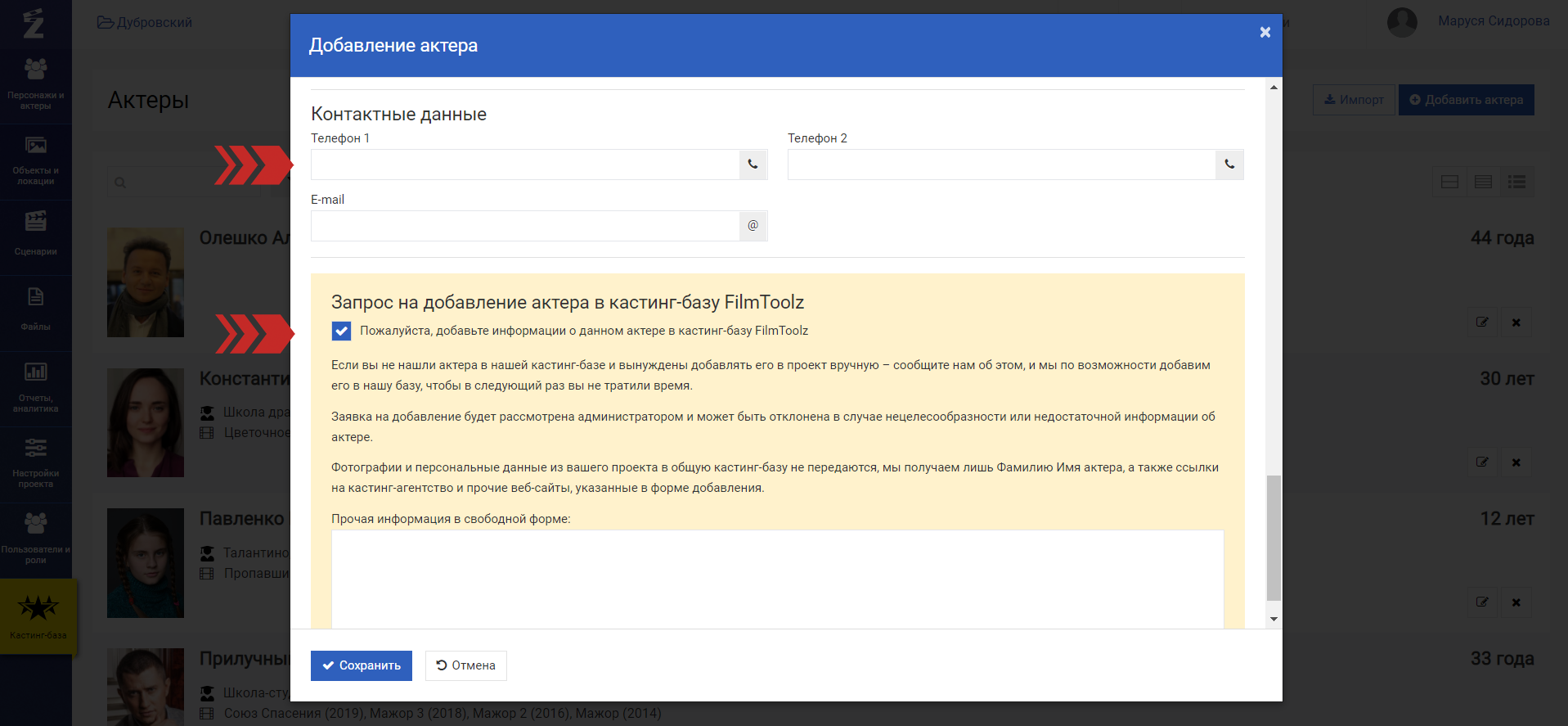Close the Добавление актера dialog

(x=1265, y=32)
